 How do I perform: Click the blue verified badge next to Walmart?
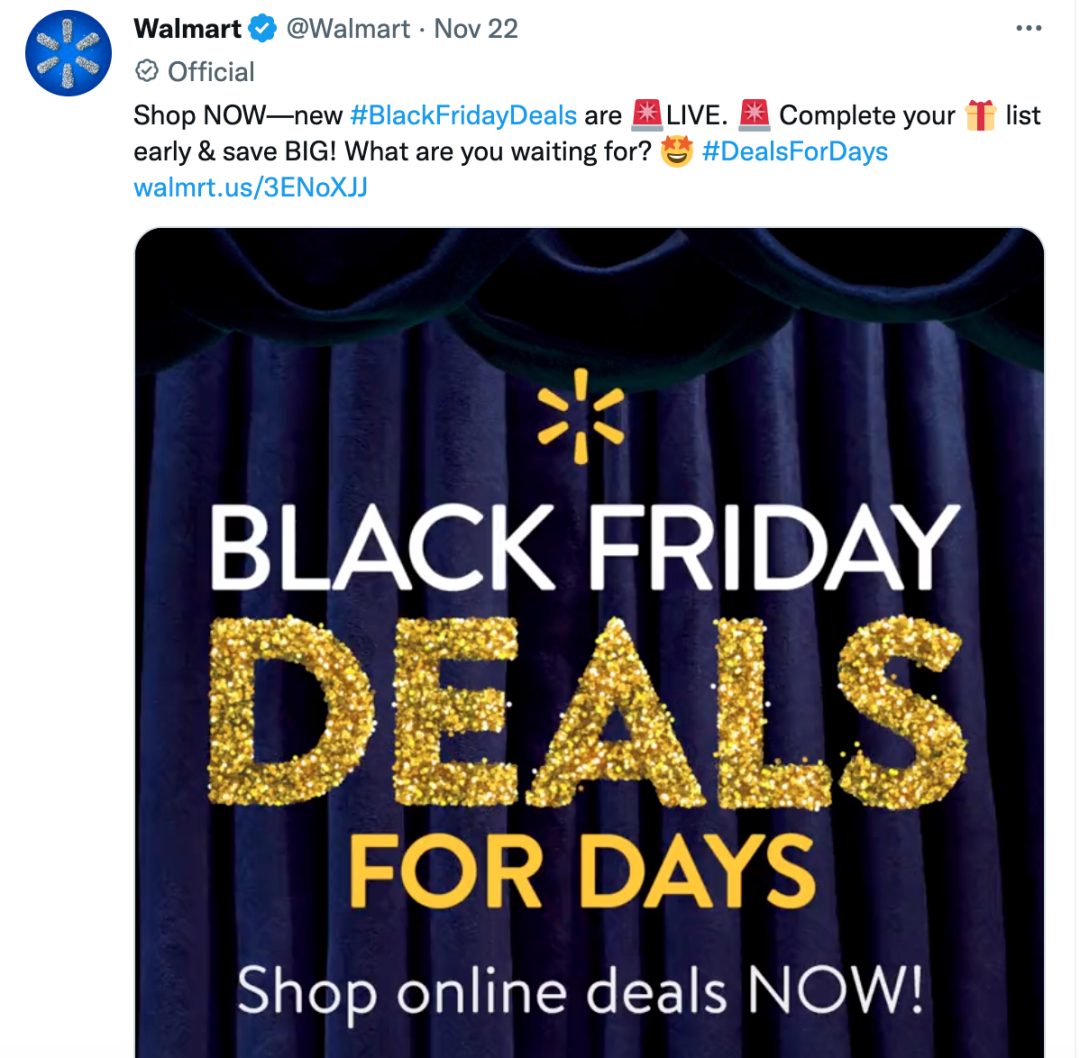(262, 29)
